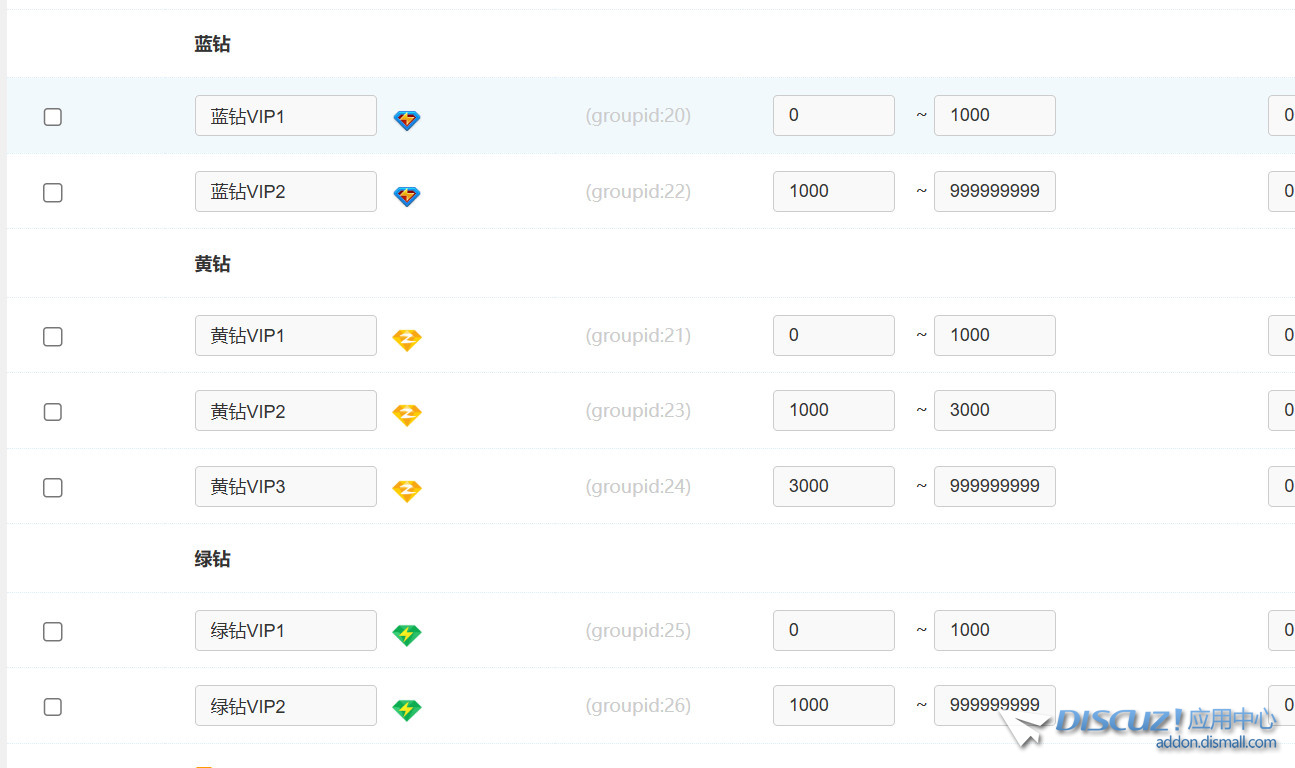Click the yellow diamond icon beside 黄钻VIP2
1295x768 pixels.
[x=407, y=415]
